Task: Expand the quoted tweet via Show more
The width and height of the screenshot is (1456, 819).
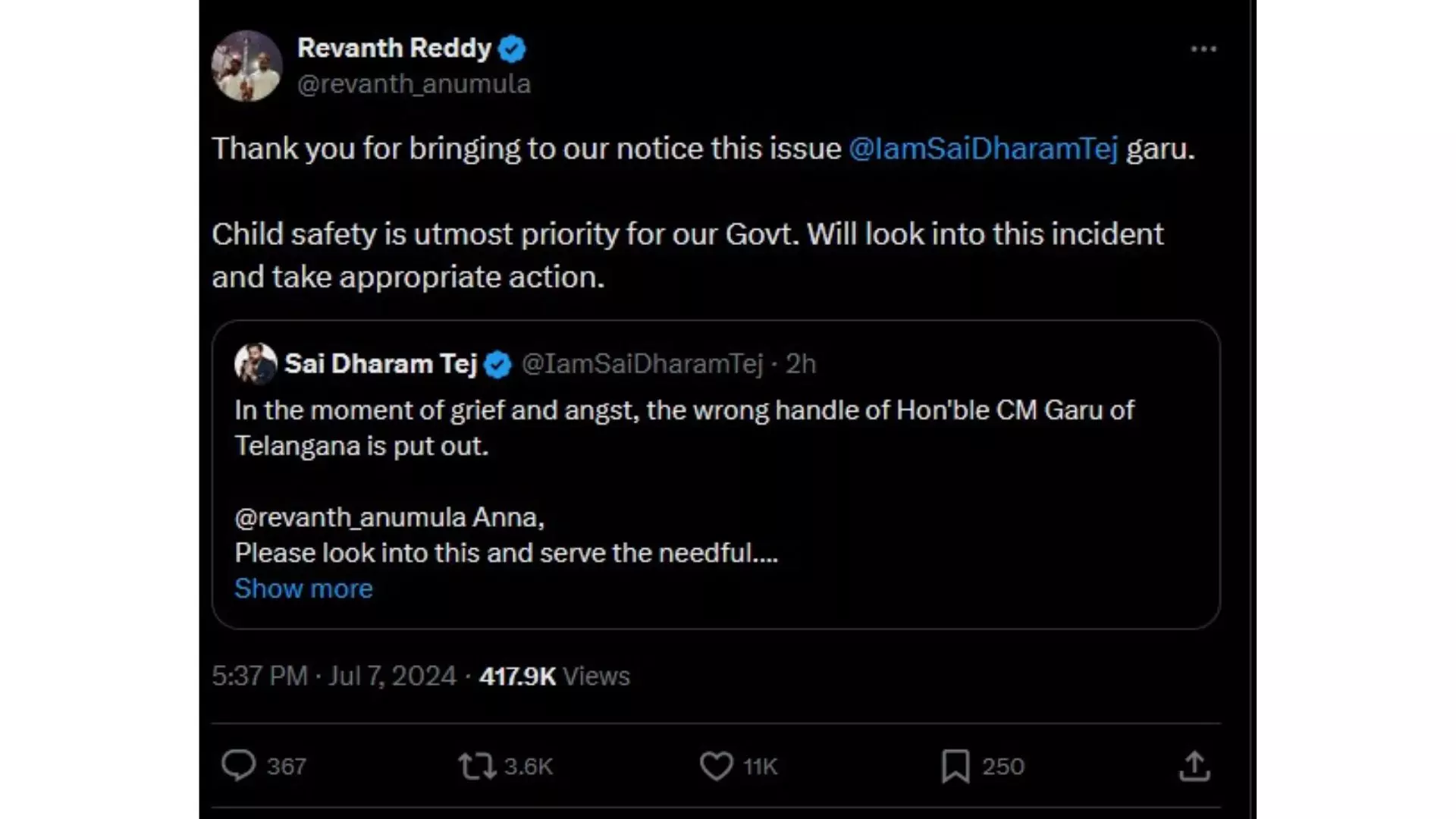Action: click(x=303, y=588)
